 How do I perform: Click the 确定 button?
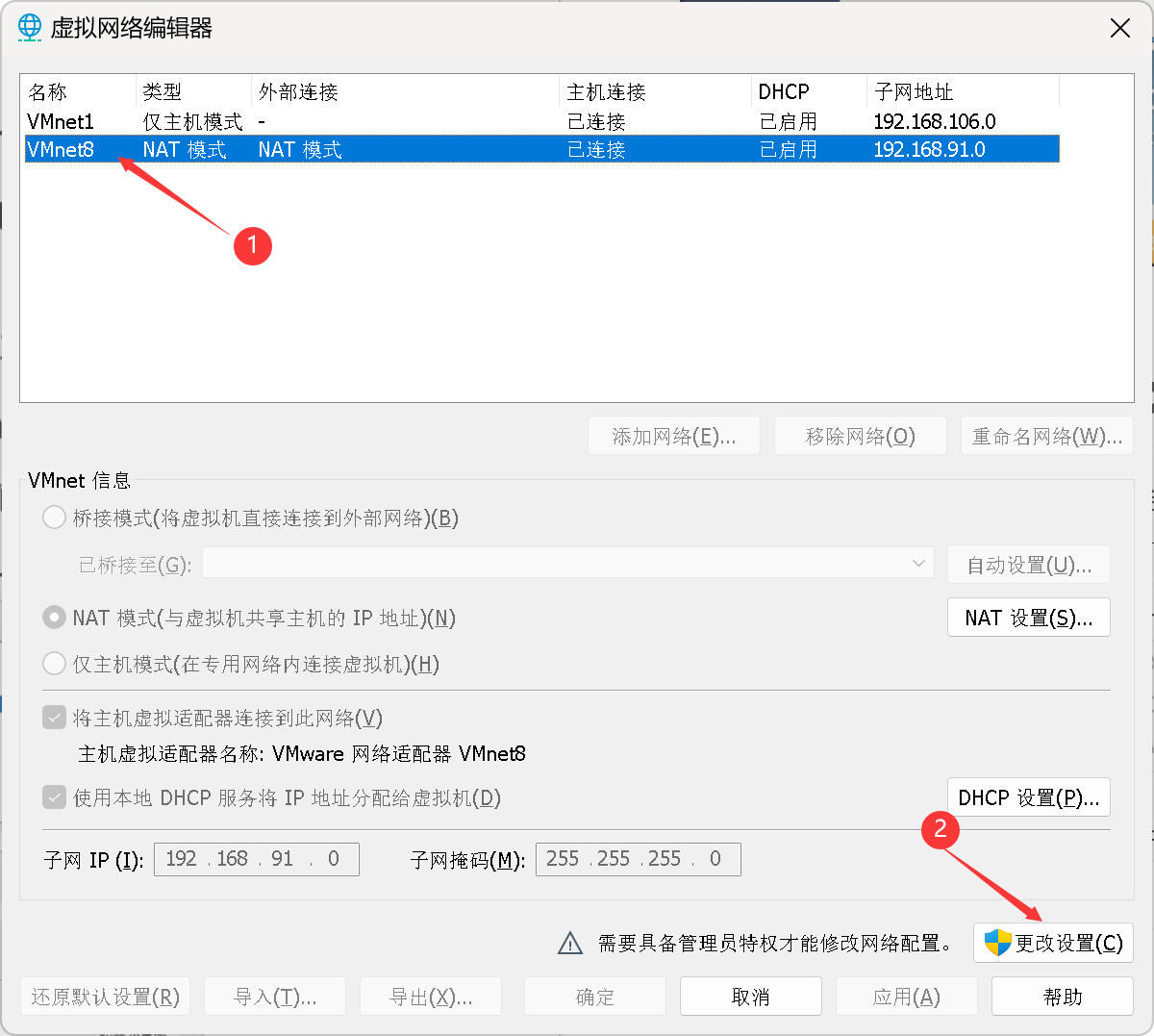point(595,997)
